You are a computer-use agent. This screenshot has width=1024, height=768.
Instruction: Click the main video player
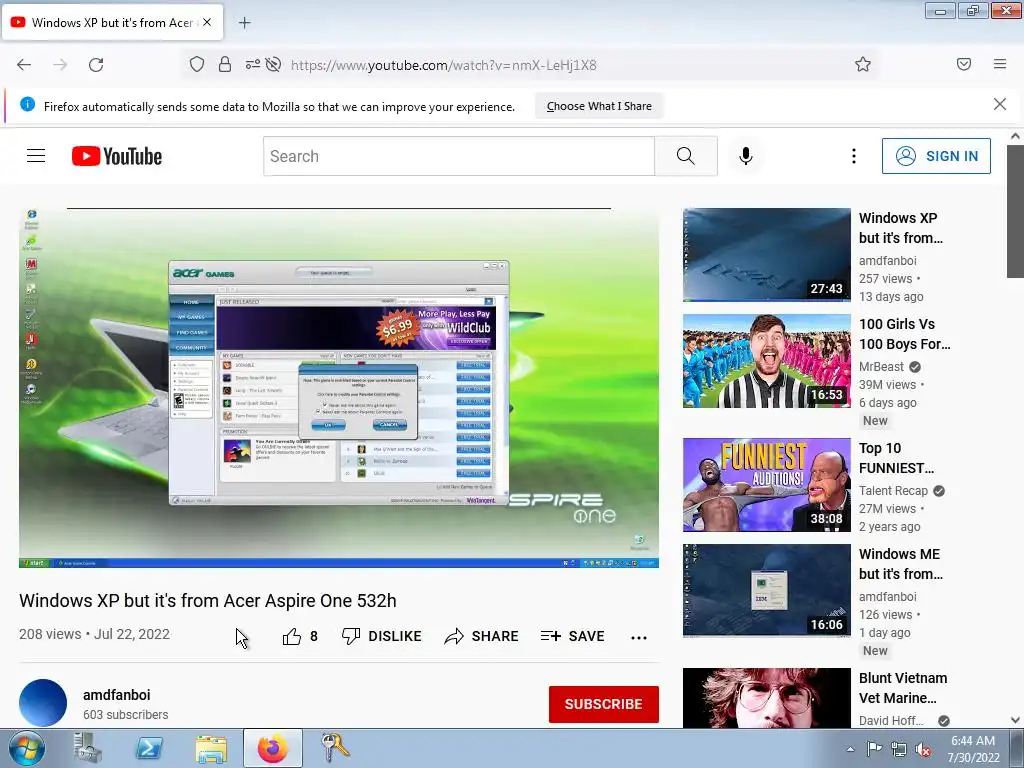(339, 388)
